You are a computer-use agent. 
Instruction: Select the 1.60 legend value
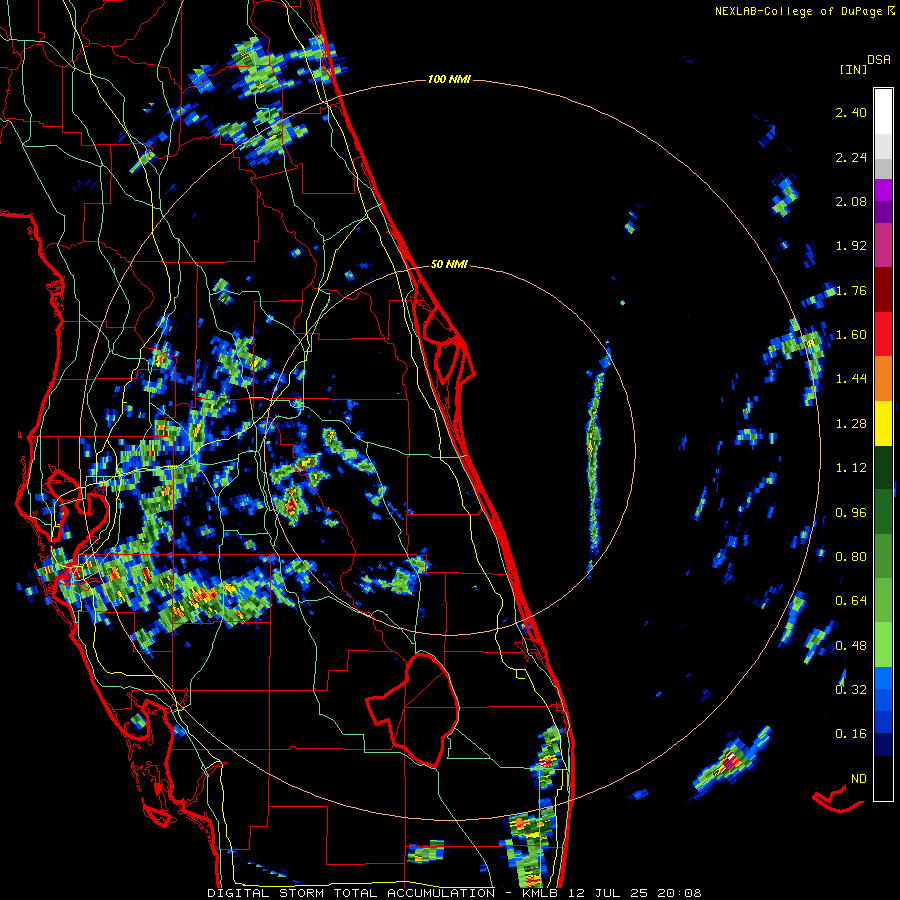point(851,335)
